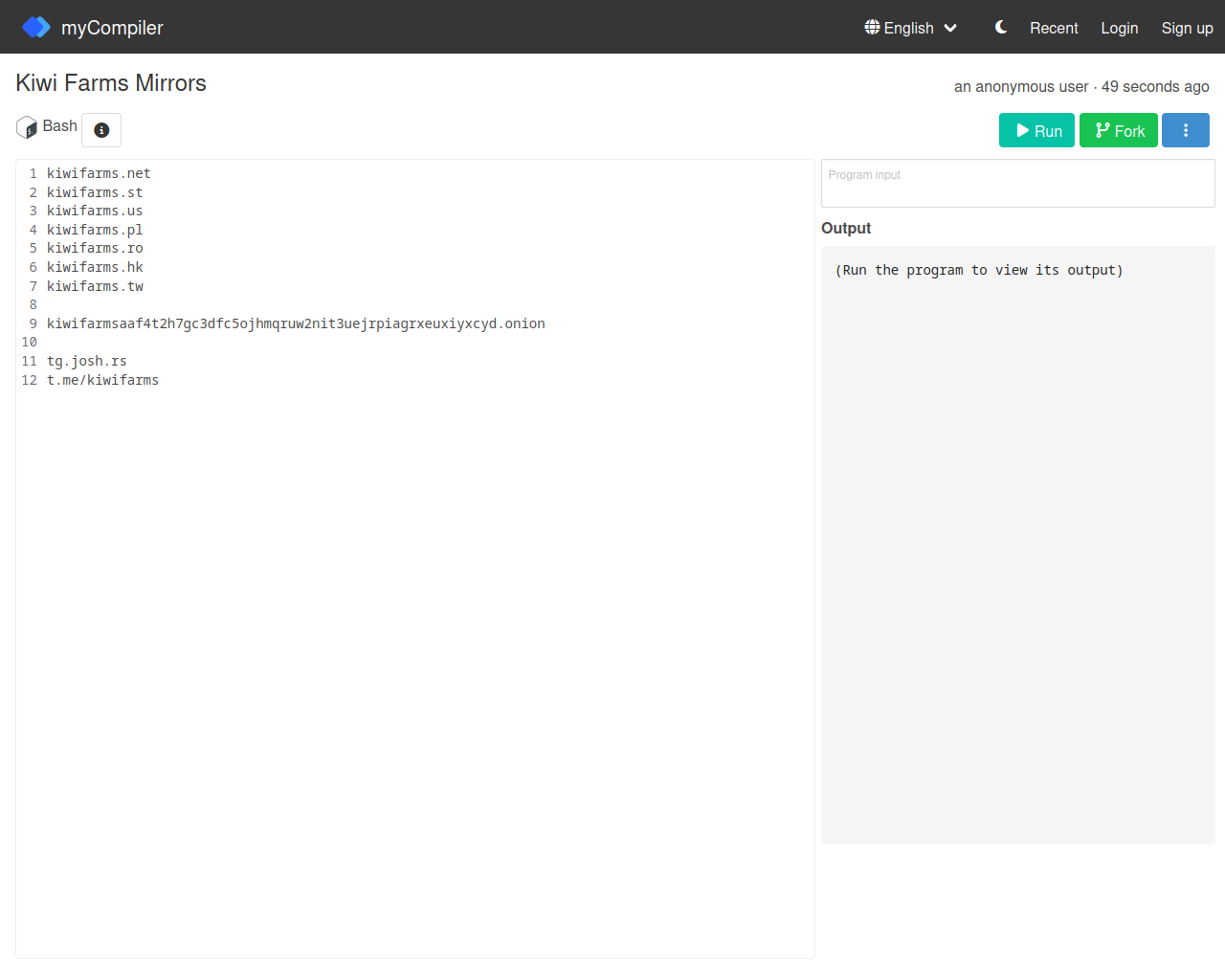Click the Bash language icon

click(27, 127)
